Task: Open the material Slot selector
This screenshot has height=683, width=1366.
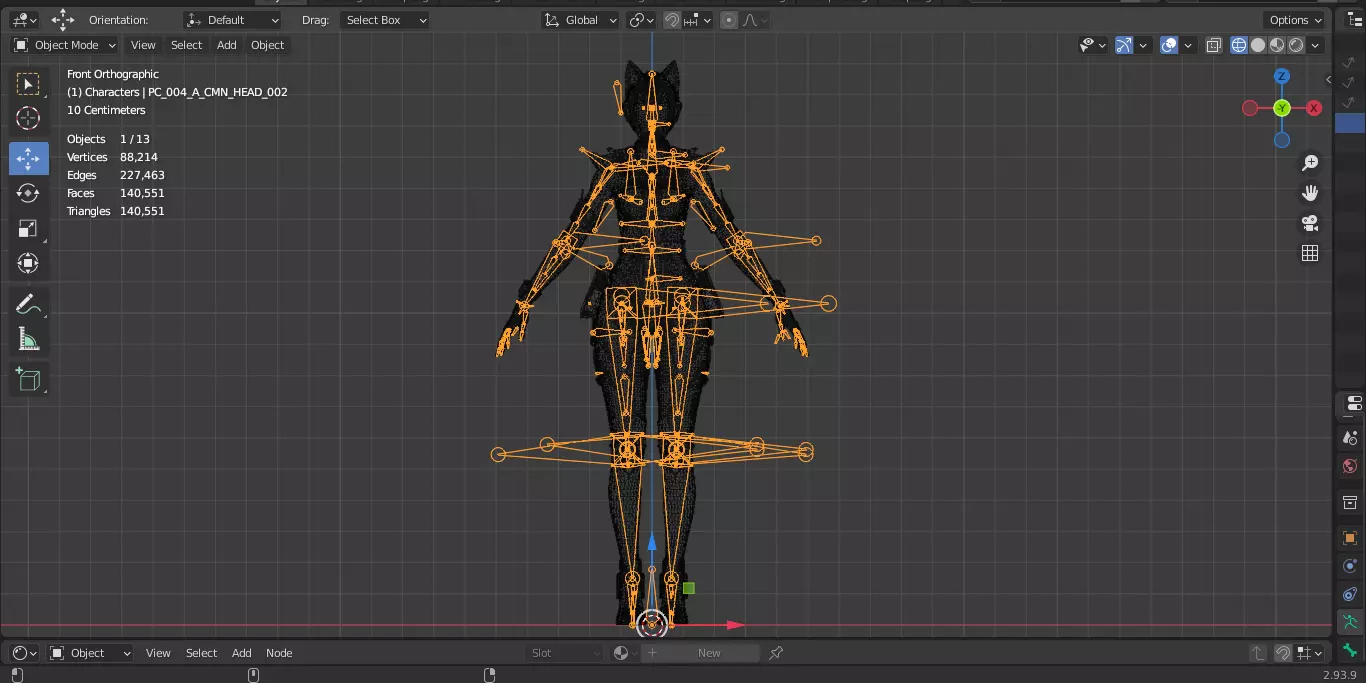Action: [566, 653]
